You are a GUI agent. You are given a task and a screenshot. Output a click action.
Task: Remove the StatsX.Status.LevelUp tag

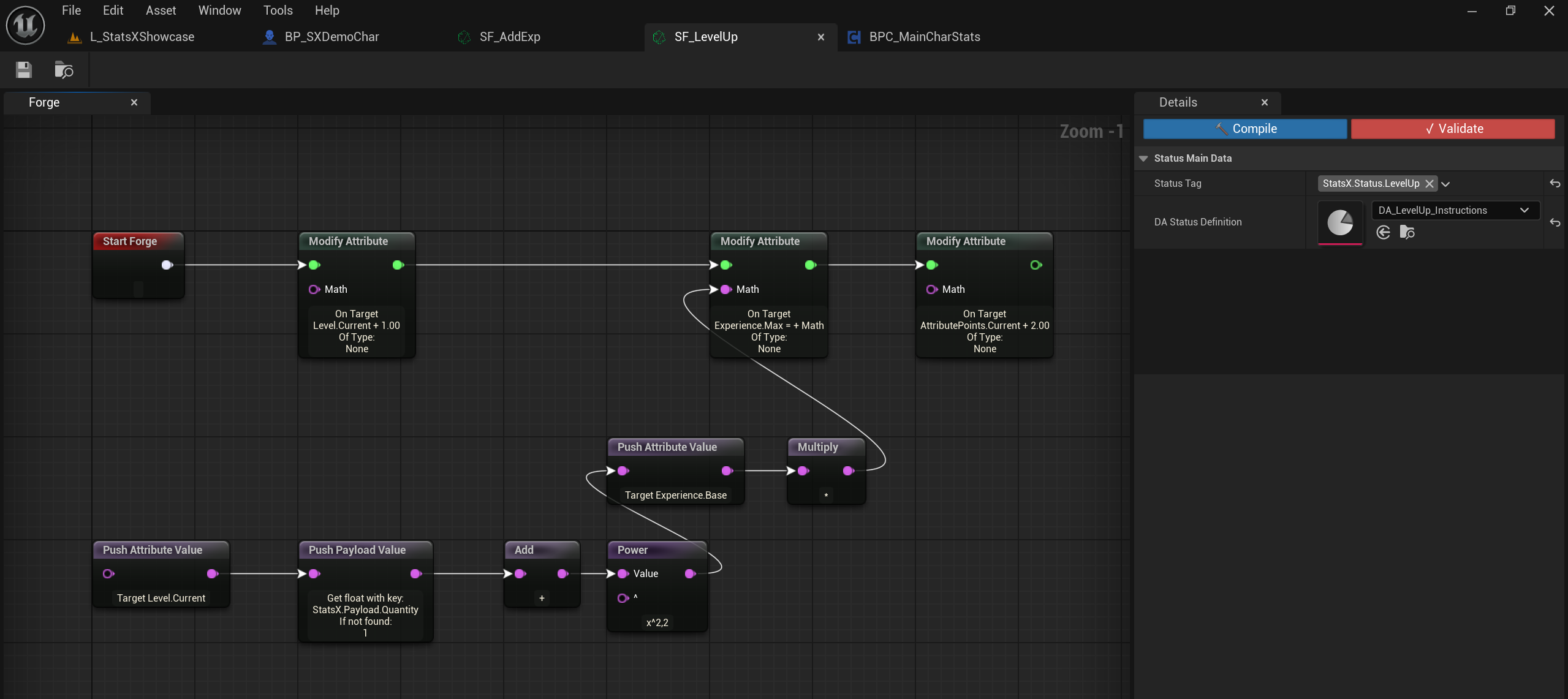[x=1430, y=184]
